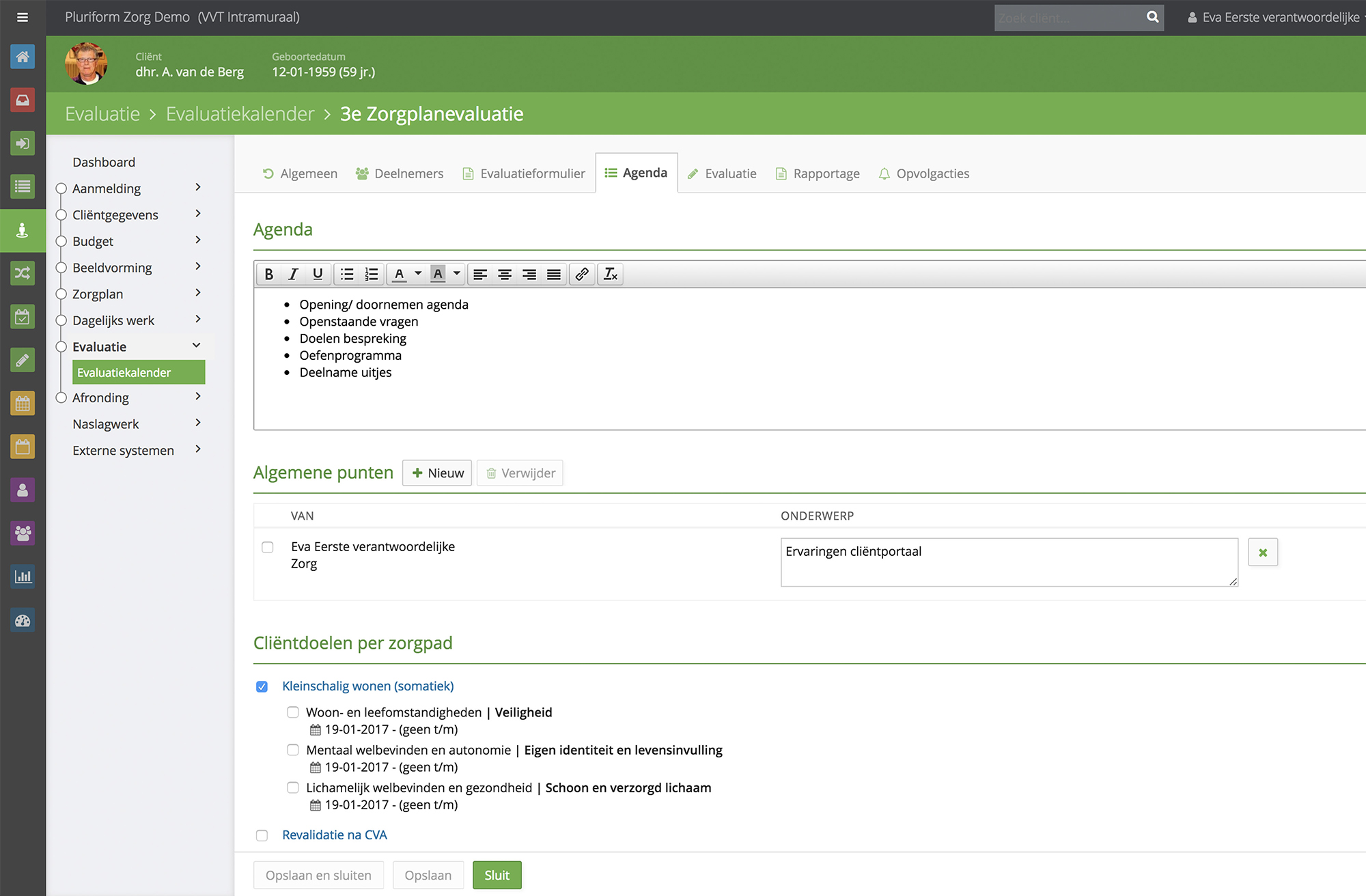Screen dimensions: 1366x896
Task: Insert a bulleted list
Action: pyautogui.click(x=347, y=275)
